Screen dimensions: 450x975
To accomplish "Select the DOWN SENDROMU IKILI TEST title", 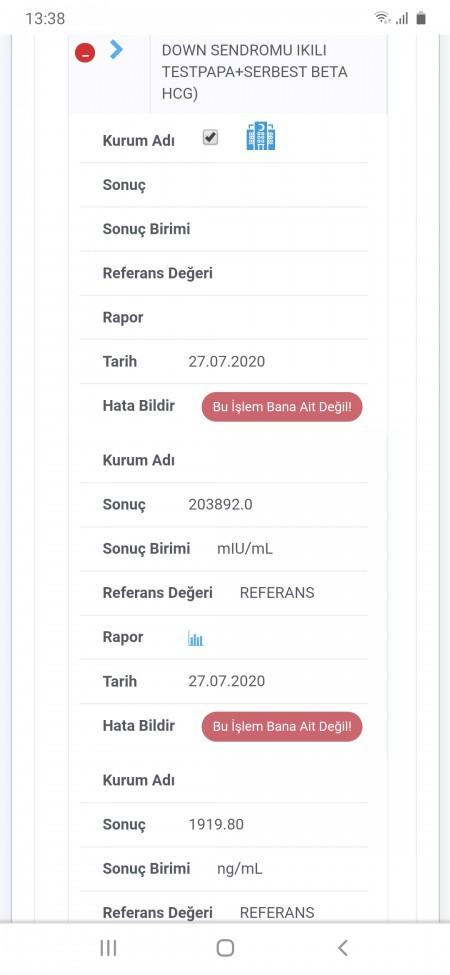I will (255, 72).
